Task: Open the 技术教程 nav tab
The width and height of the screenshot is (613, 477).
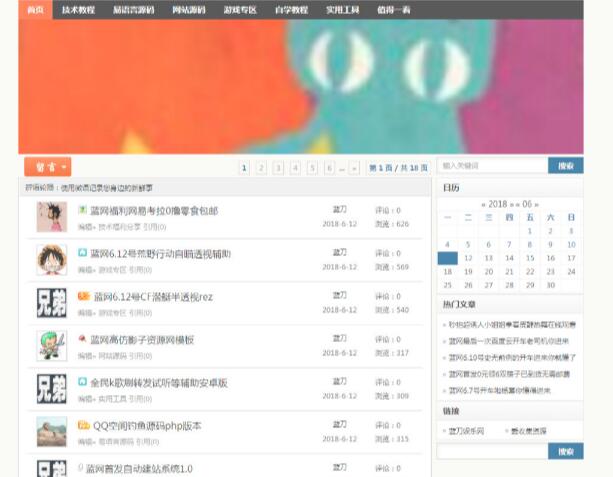Action: pyautogui.click(x=78, y=10)
